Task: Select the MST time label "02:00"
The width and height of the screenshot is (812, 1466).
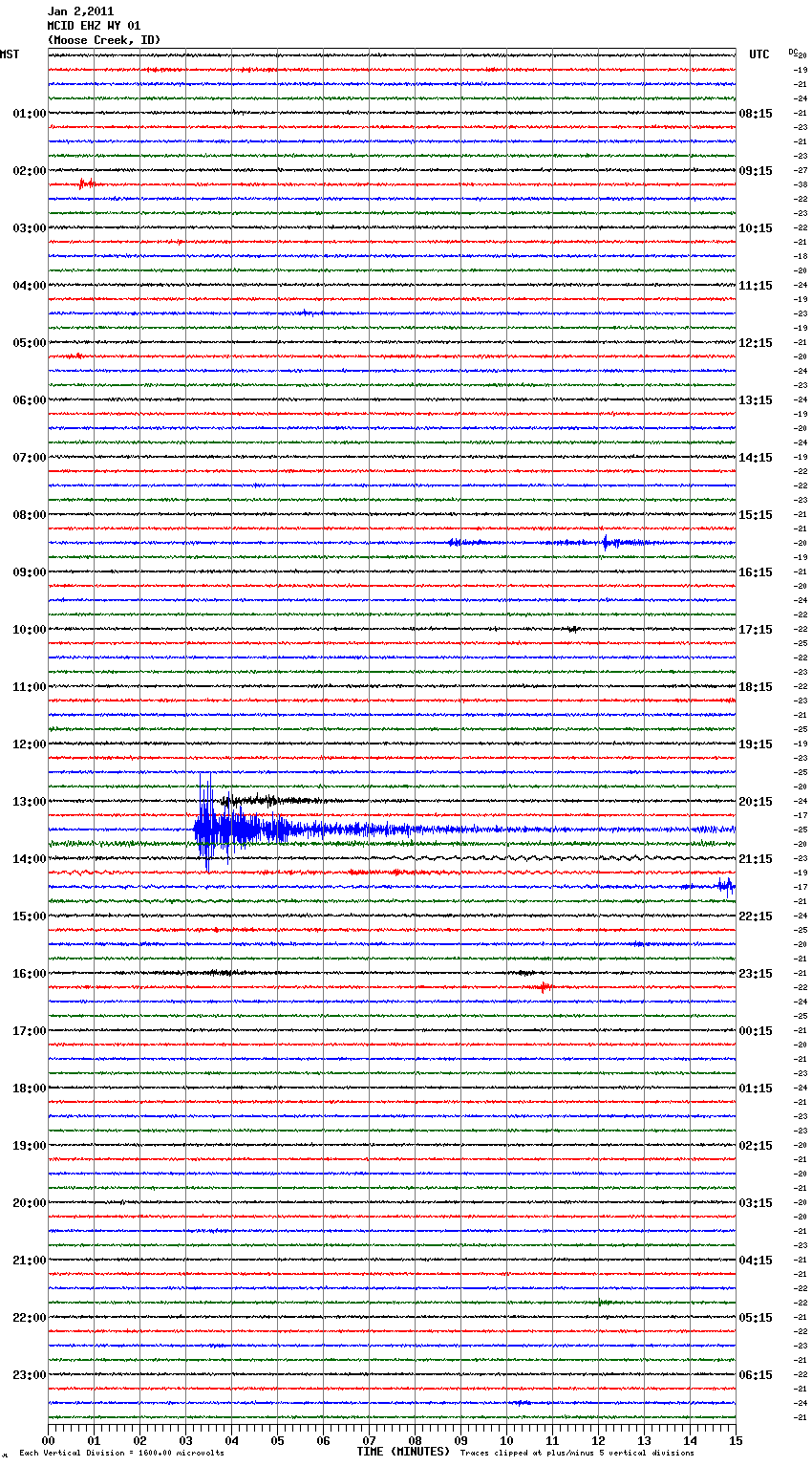Action: [x=29, y=171]
